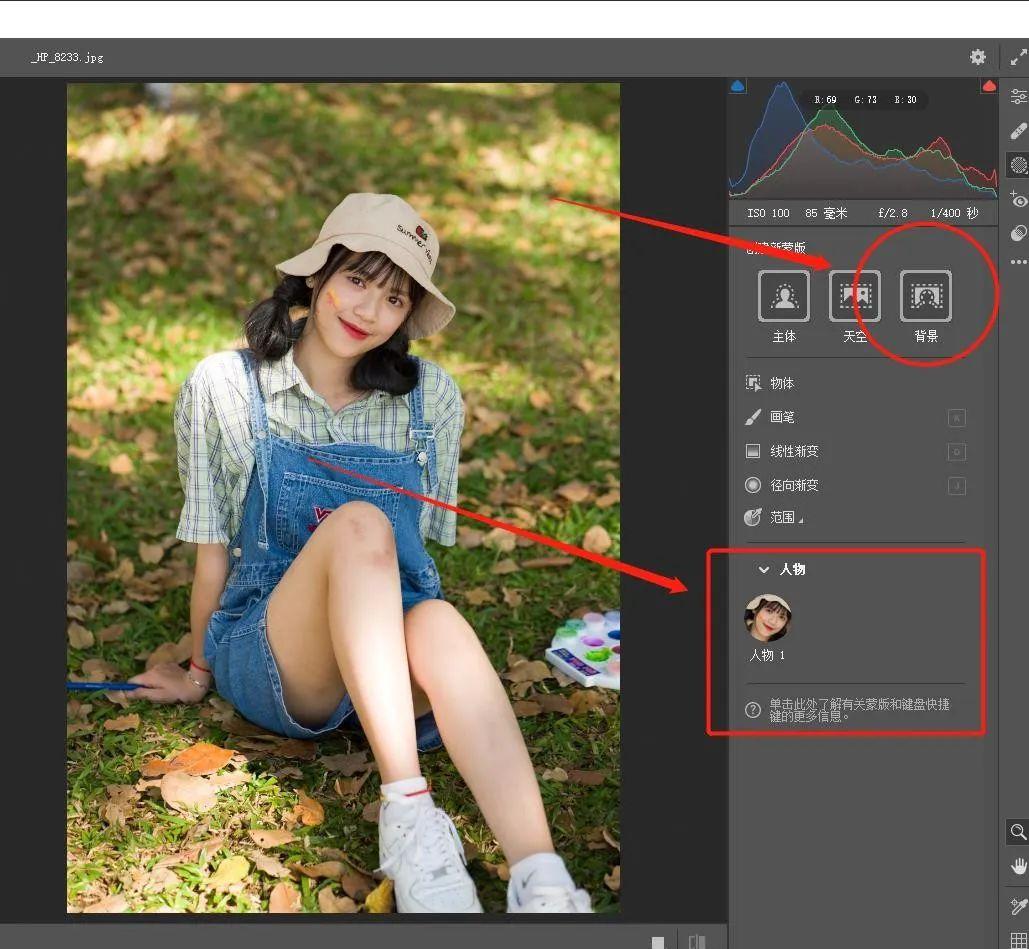Select the Sky (天空) mask option

tap(854, 296)
